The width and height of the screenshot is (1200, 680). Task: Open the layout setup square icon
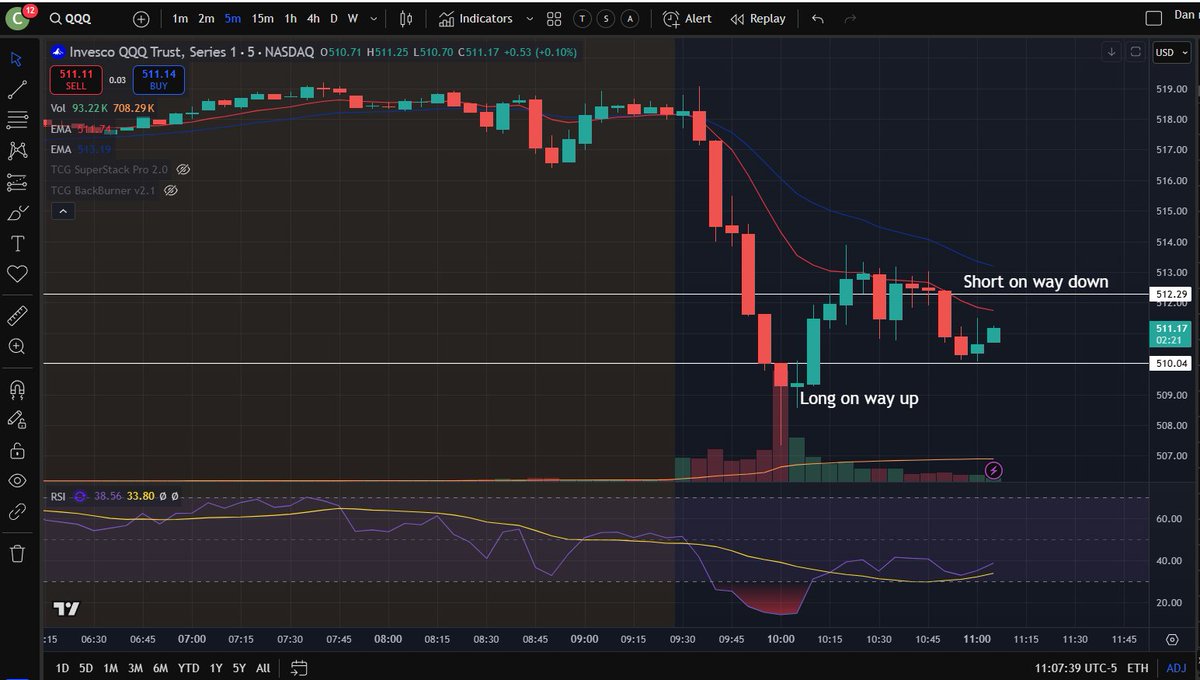(x=1154, y=18)
